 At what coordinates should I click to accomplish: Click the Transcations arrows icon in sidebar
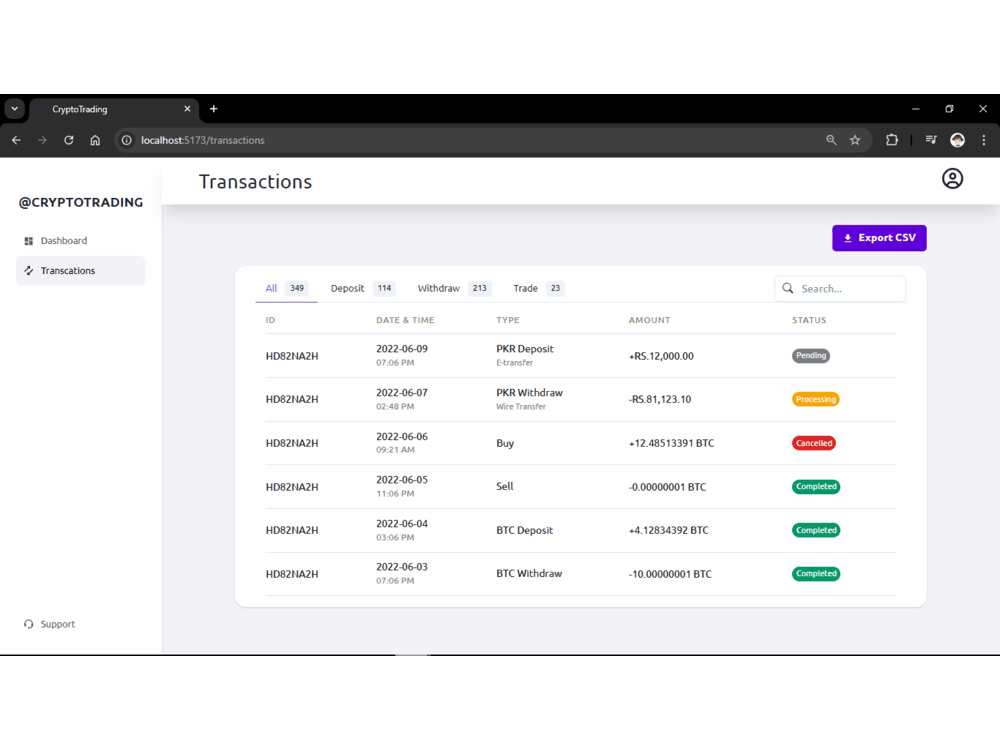(29, 270)
